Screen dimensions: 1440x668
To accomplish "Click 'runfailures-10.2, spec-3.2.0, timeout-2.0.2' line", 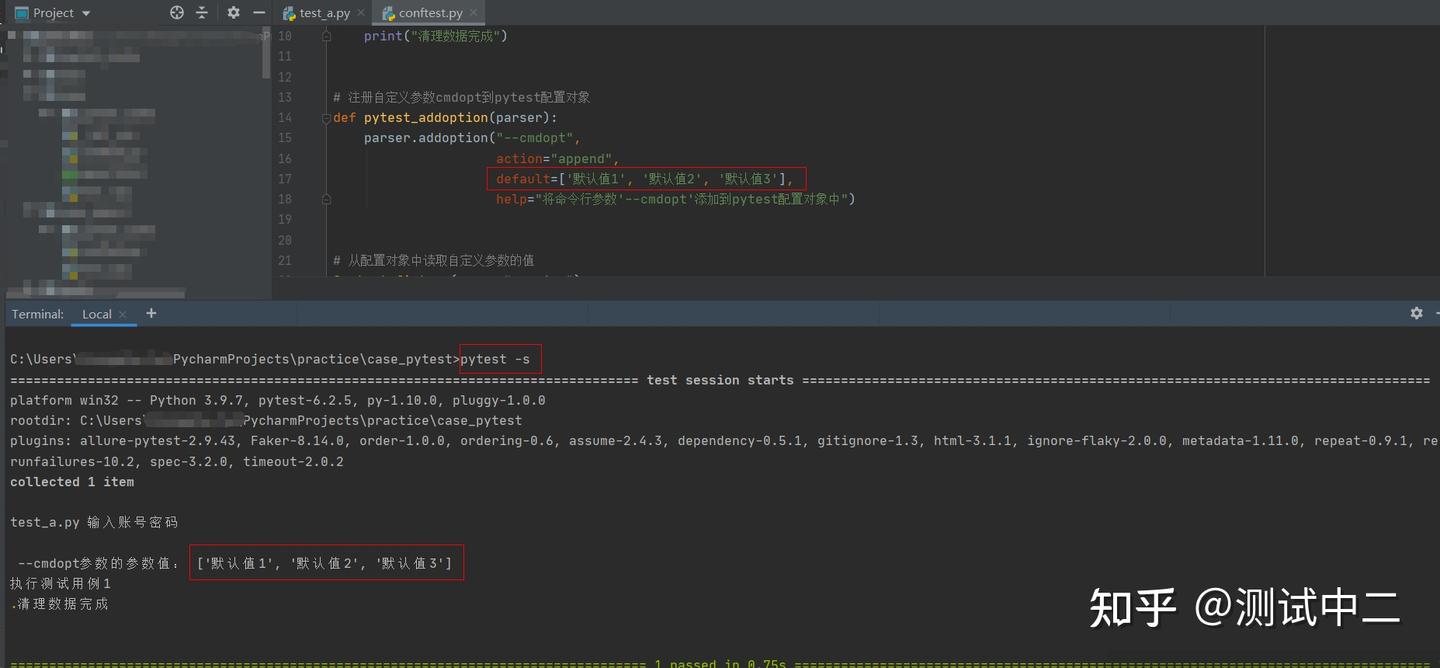I will click(177, 461).
